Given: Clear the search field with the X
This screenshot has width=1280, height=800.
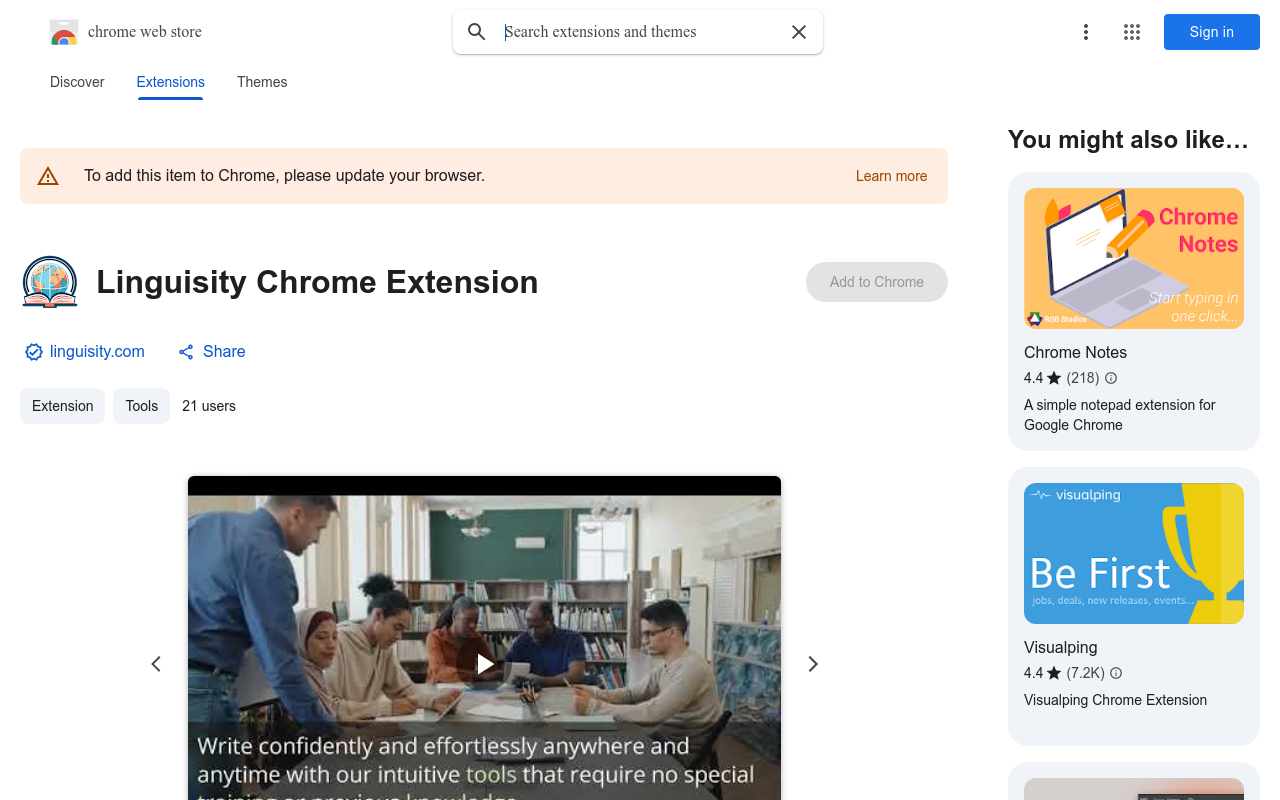Looking at the screenshot, I should [x=799, y=32].
